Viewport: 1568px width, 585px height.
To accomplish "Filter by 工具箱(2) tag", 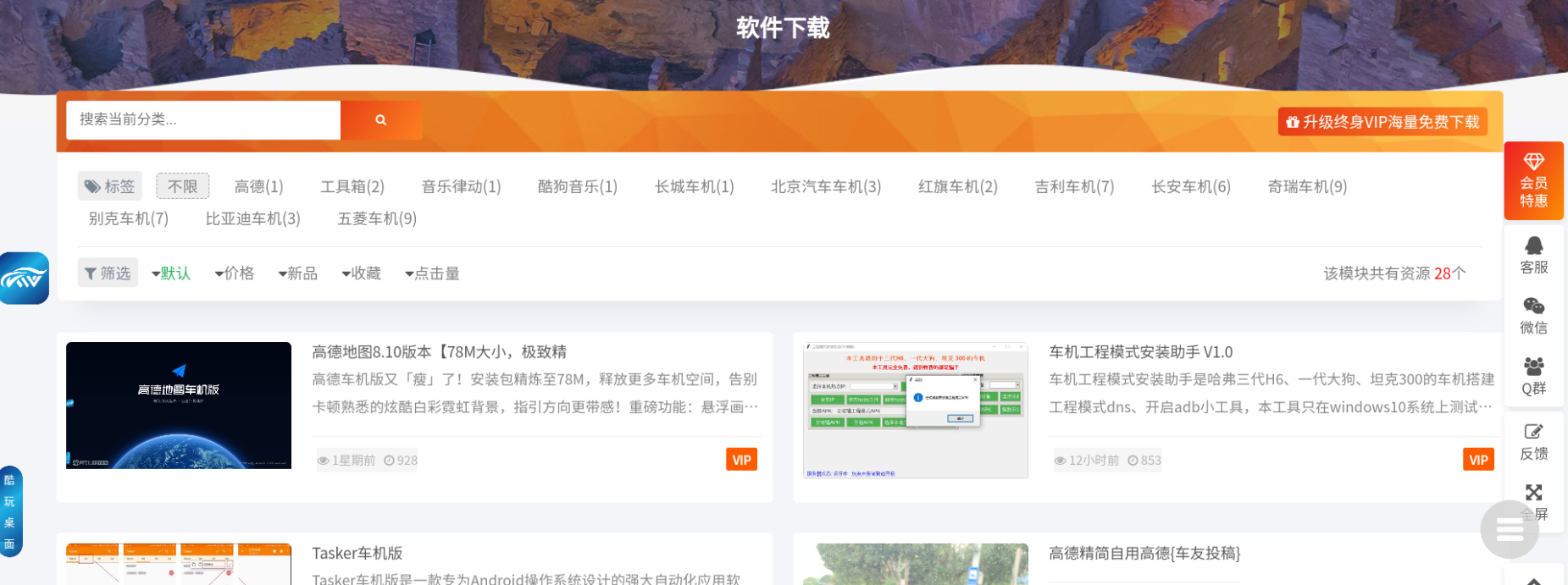I will pyautogui.click(x=352, y=186).
